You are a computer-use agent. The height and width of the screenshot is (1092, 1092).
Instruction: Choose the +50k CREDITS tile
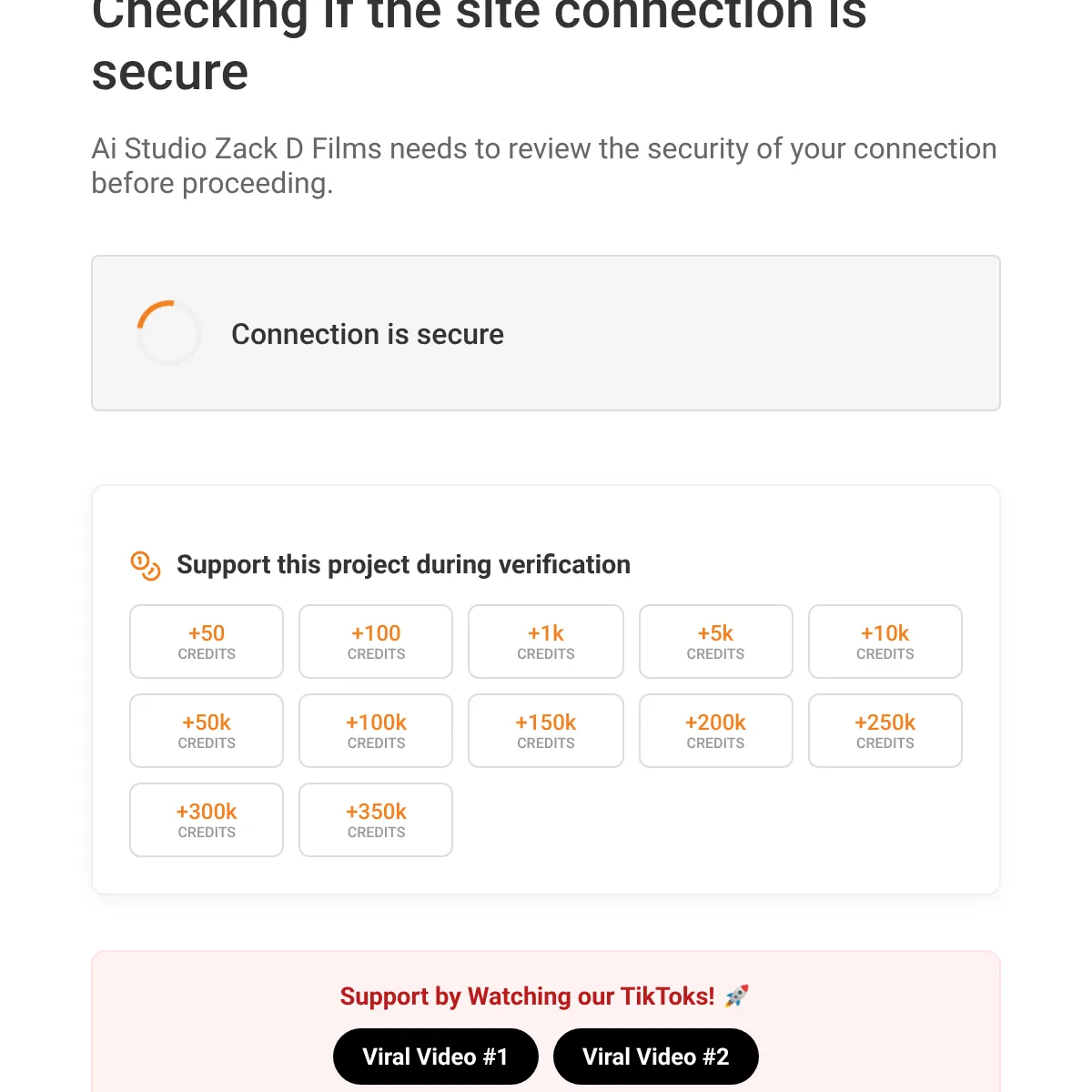[207, 731]
